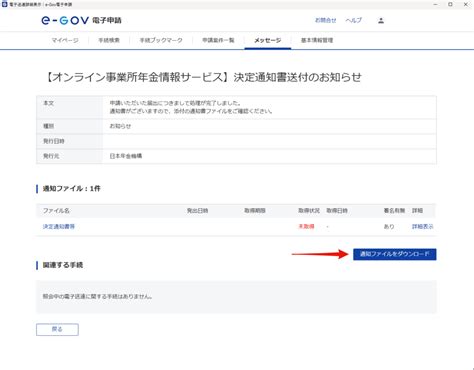Click the 発行日時 row label
The height and width of the screenshot is (370, 474).
54,141
